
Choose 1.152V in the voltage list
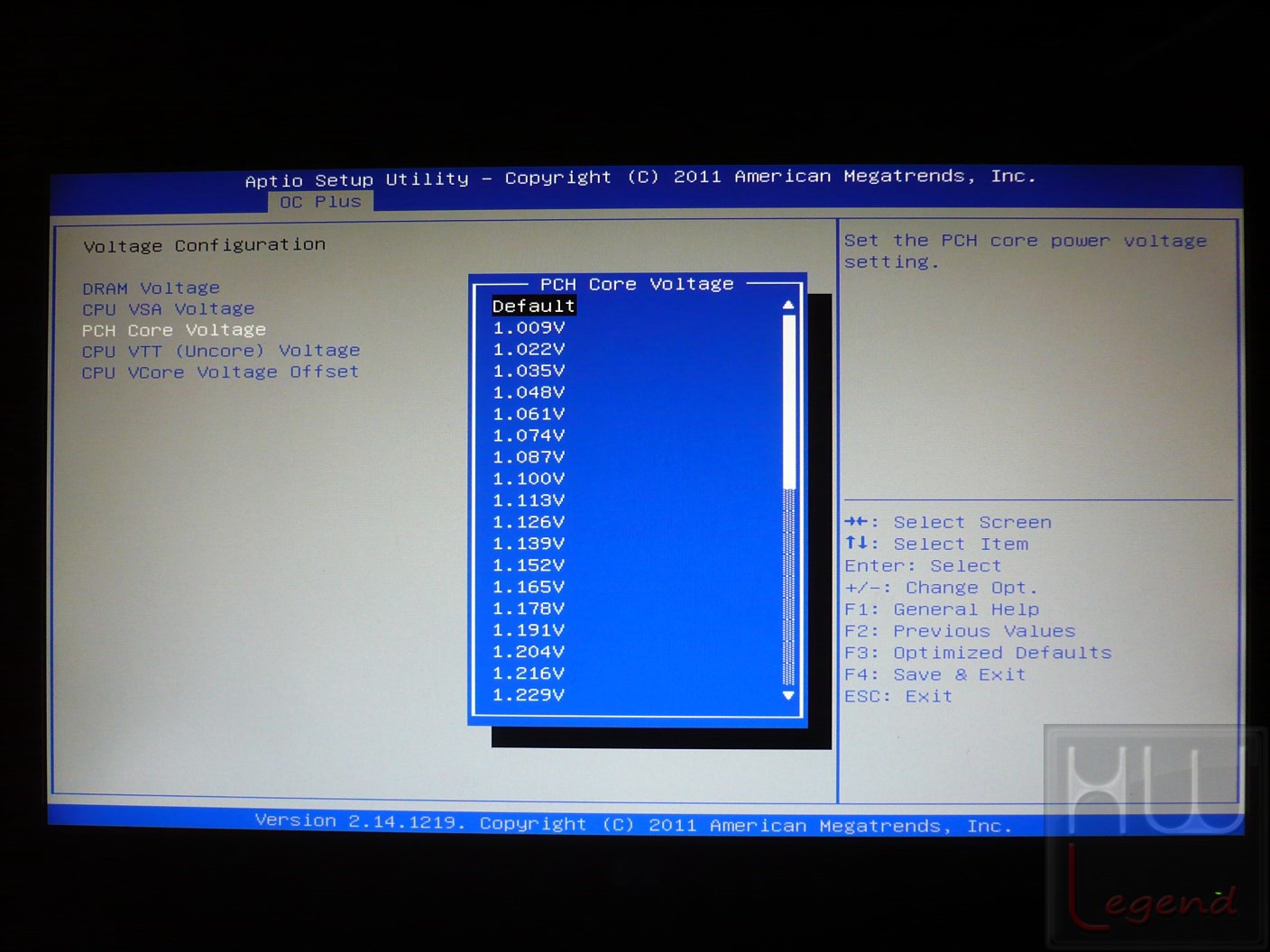[x=529, y=566]
